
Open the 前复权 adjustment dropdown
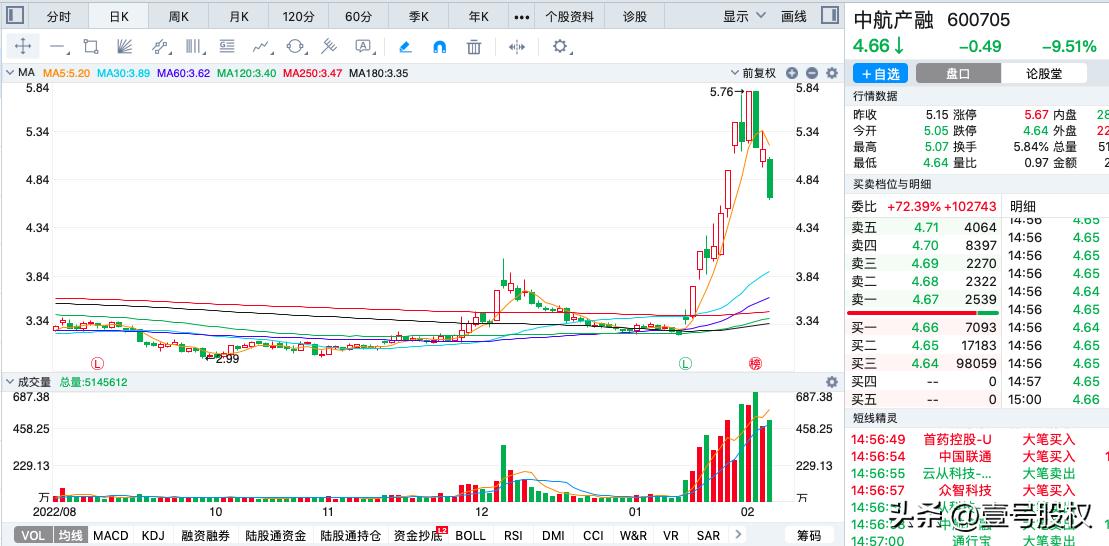[x=753, y=73]
